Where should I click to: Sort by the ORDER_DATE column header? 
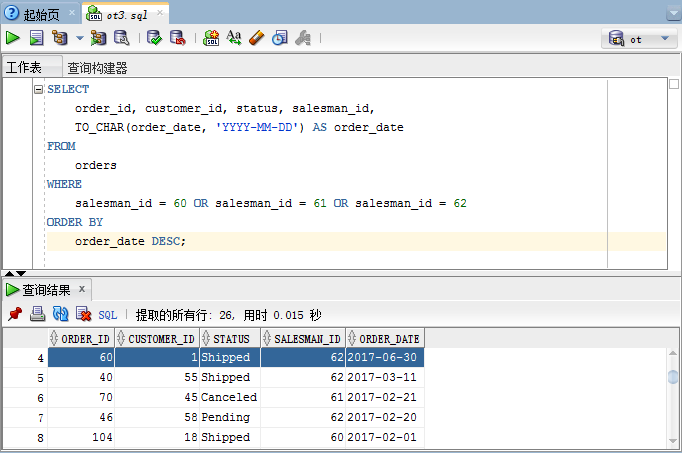[389, 339]
